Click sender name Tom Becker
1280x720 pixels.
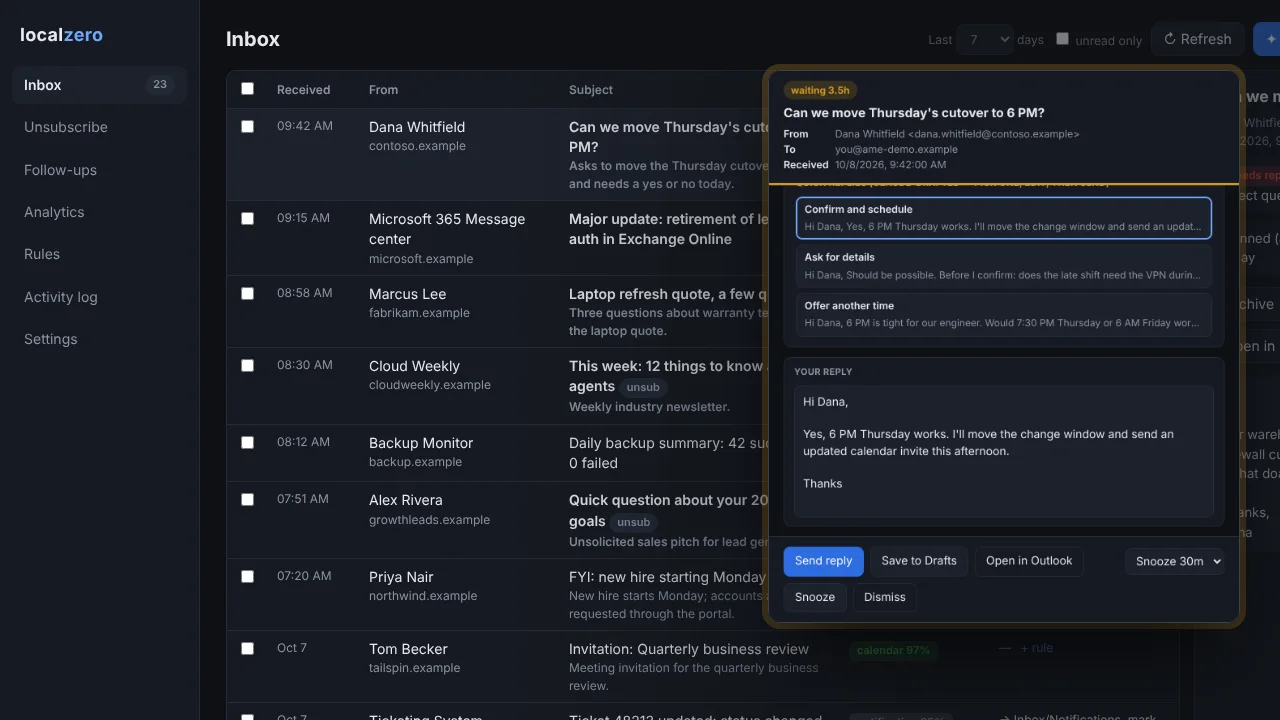point(408,649)
